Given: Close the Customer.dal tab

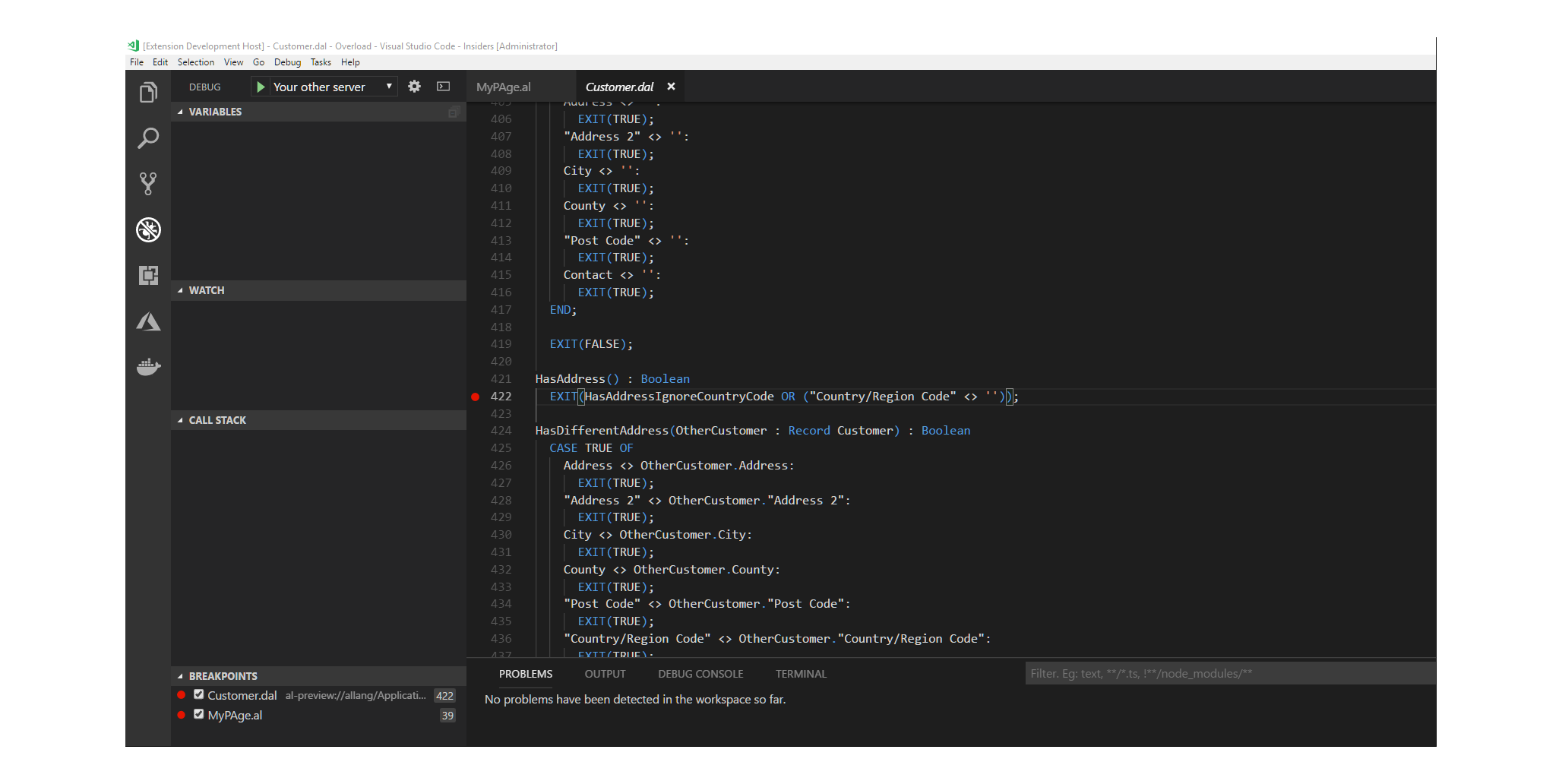Looking at the screenshot, I should [671, 87].
